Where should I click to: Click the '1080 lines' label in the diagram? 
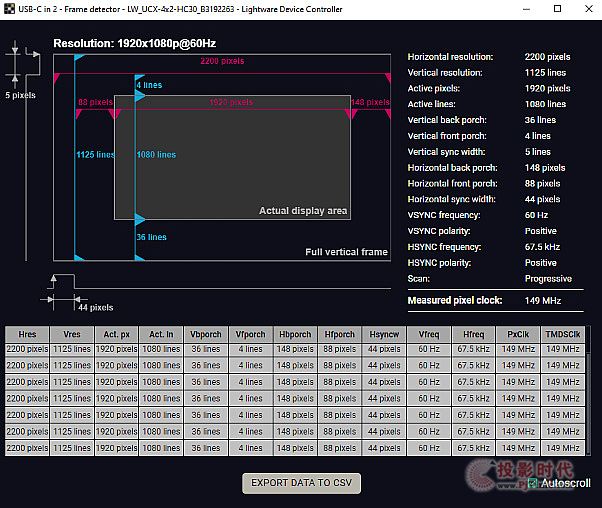[156, 155]
